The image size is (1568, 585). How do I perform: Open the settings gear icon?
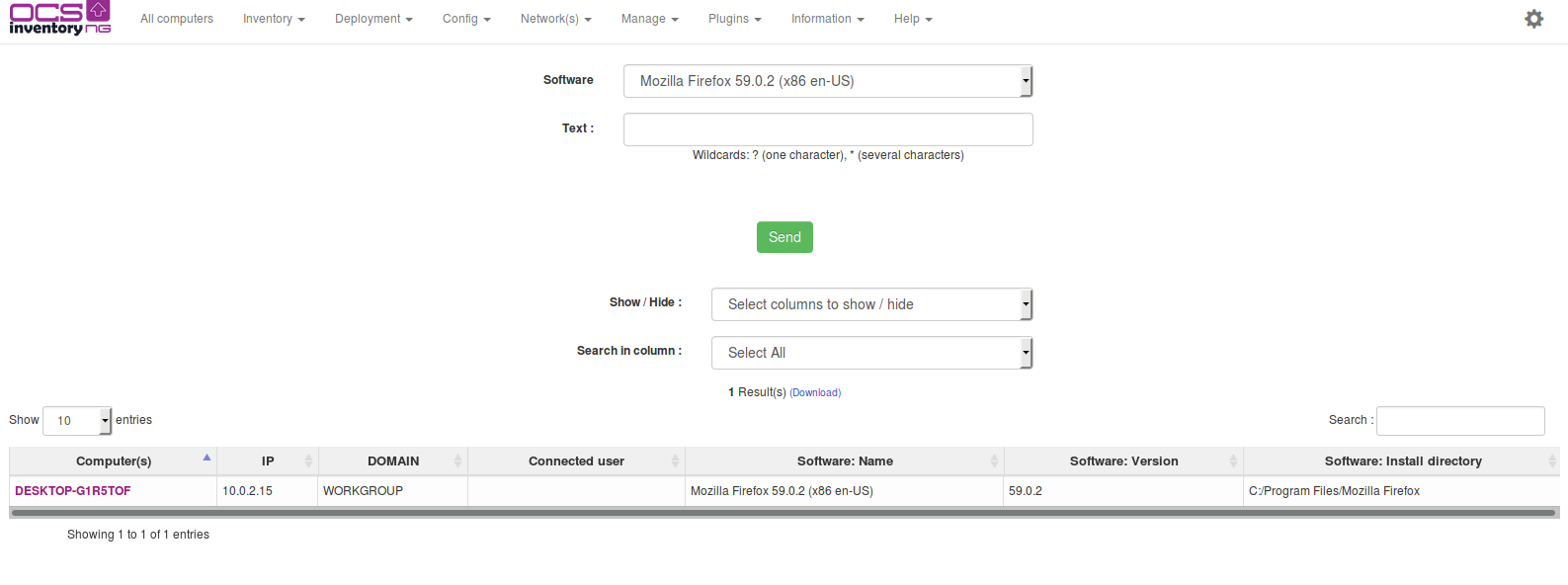[1533, 19]
